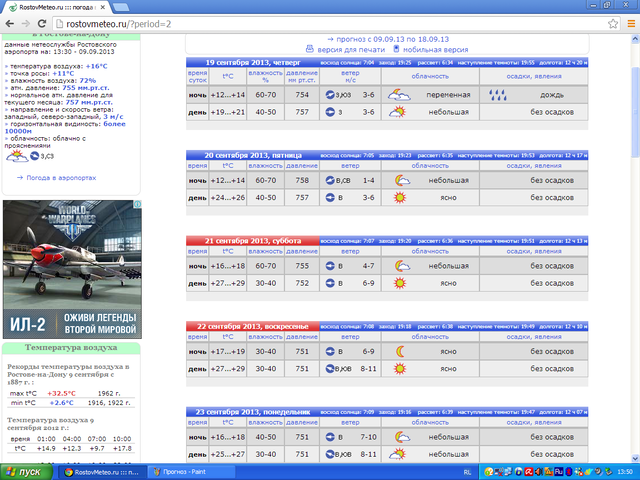Click sun-cloud icon in 19 September day row
The image size is (640, 480).
[x=398, y=112]
